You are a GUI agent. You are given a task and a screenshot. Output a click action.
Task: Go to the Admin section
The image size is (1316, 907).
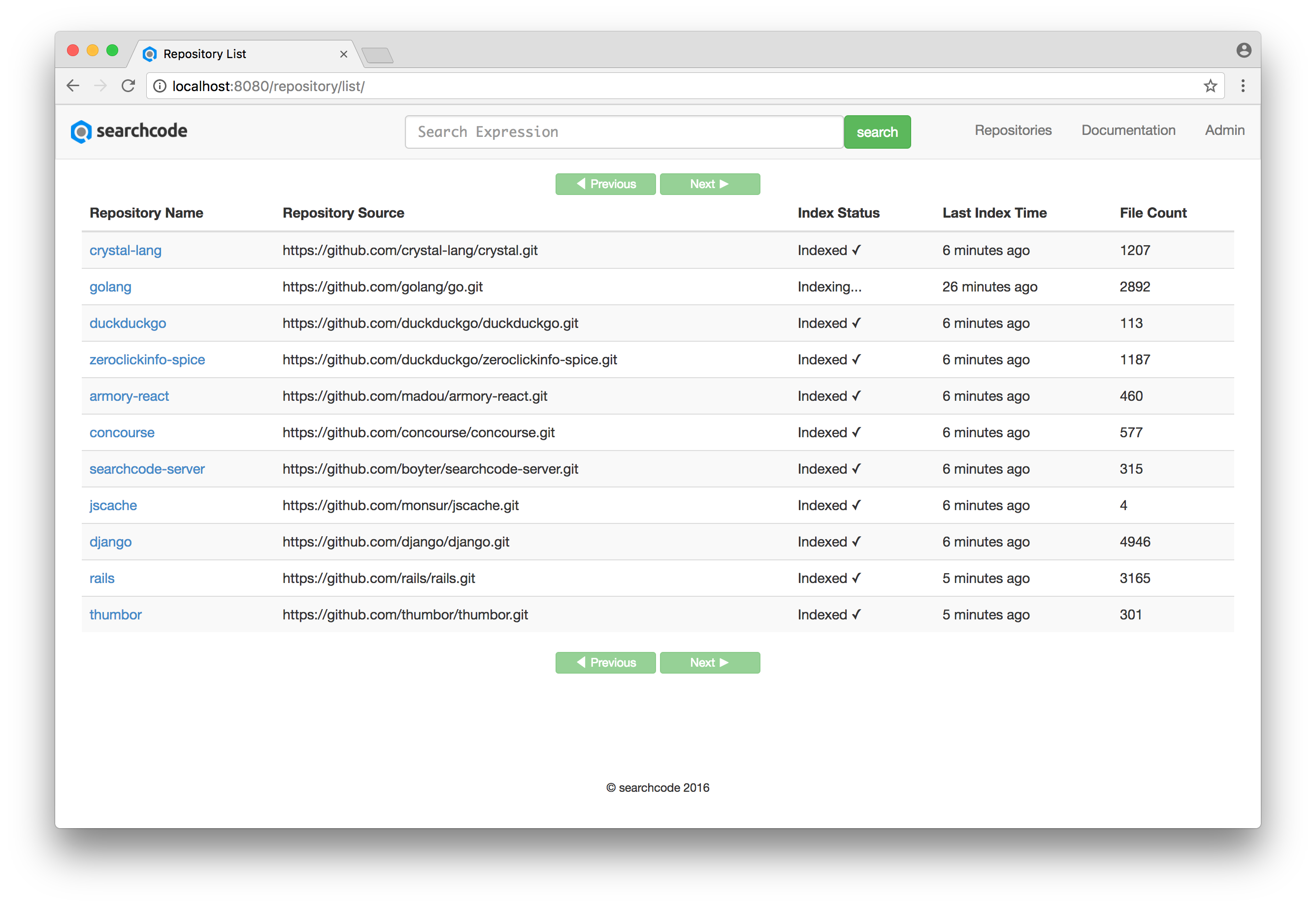(x=1224, y=130)
